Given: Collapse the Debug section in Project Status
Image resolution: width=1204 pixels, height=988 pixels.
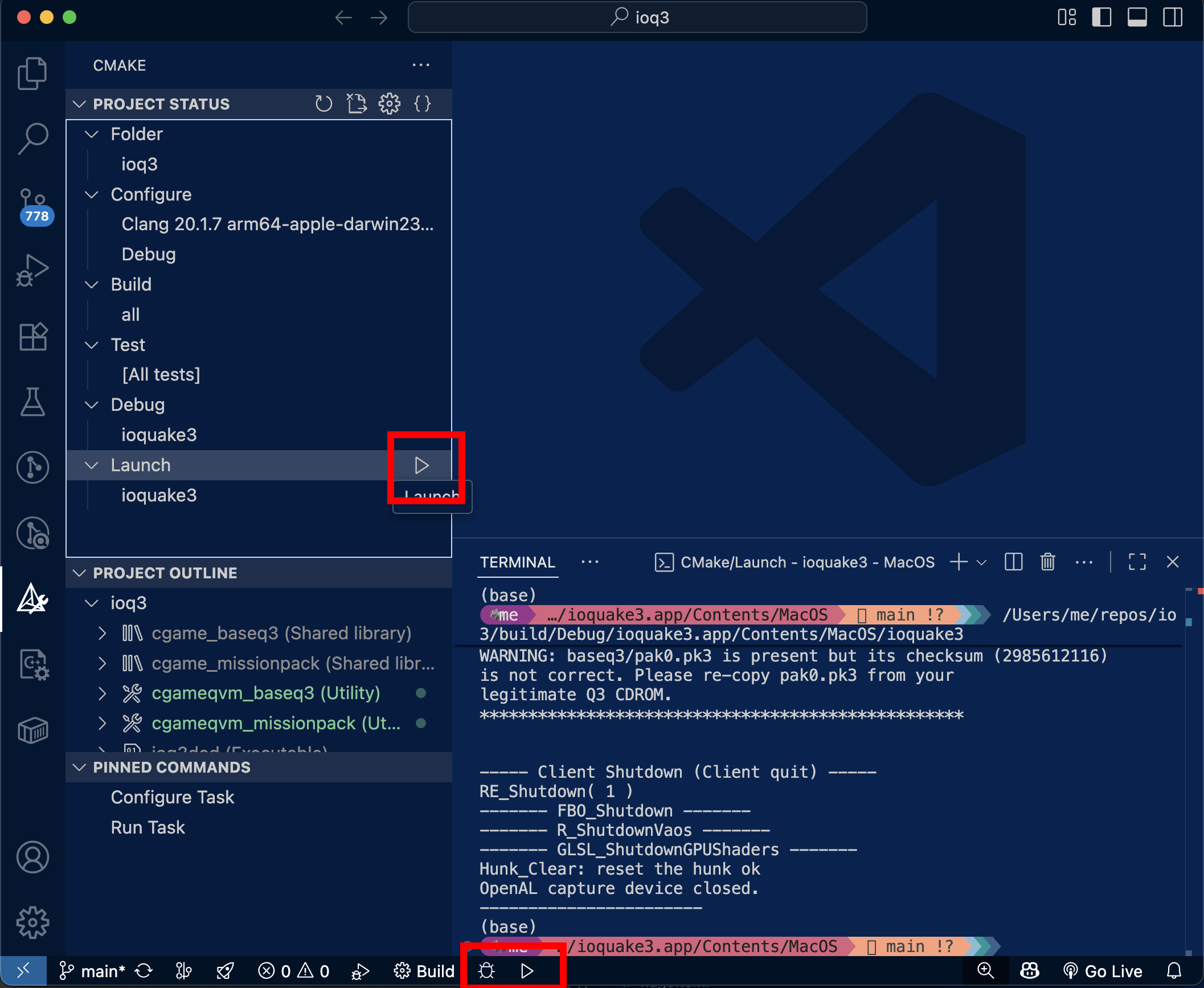Looking at the screenshot, I should click(92, 405).
